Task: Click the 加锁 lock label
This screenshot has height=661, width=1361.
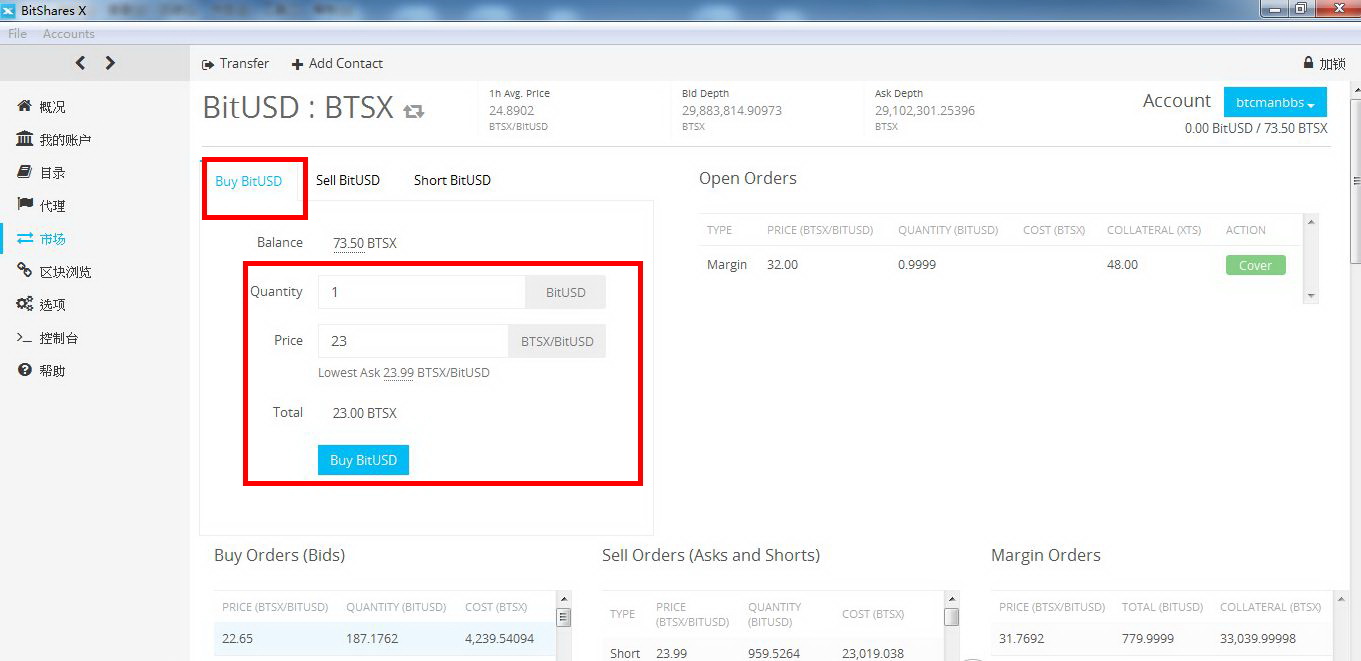Action: 1332,63
